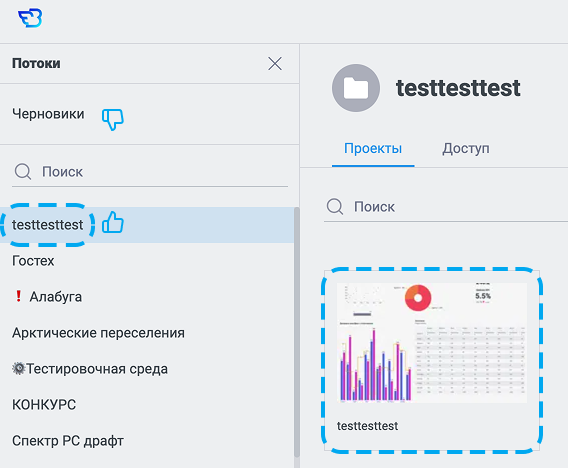This screenshot has width=568, height=468.
Task: Click thumbs-down icon next to Черновики
Action: (x=113, y=119)
